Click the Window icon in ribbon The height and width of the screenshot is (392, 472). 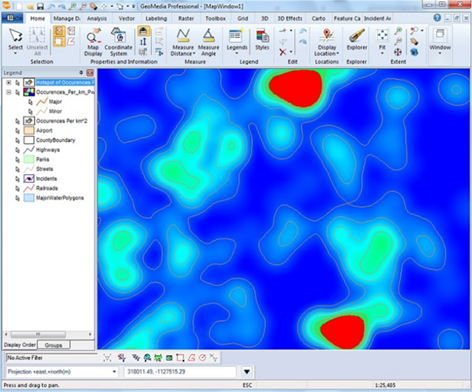tap(440, 35)
